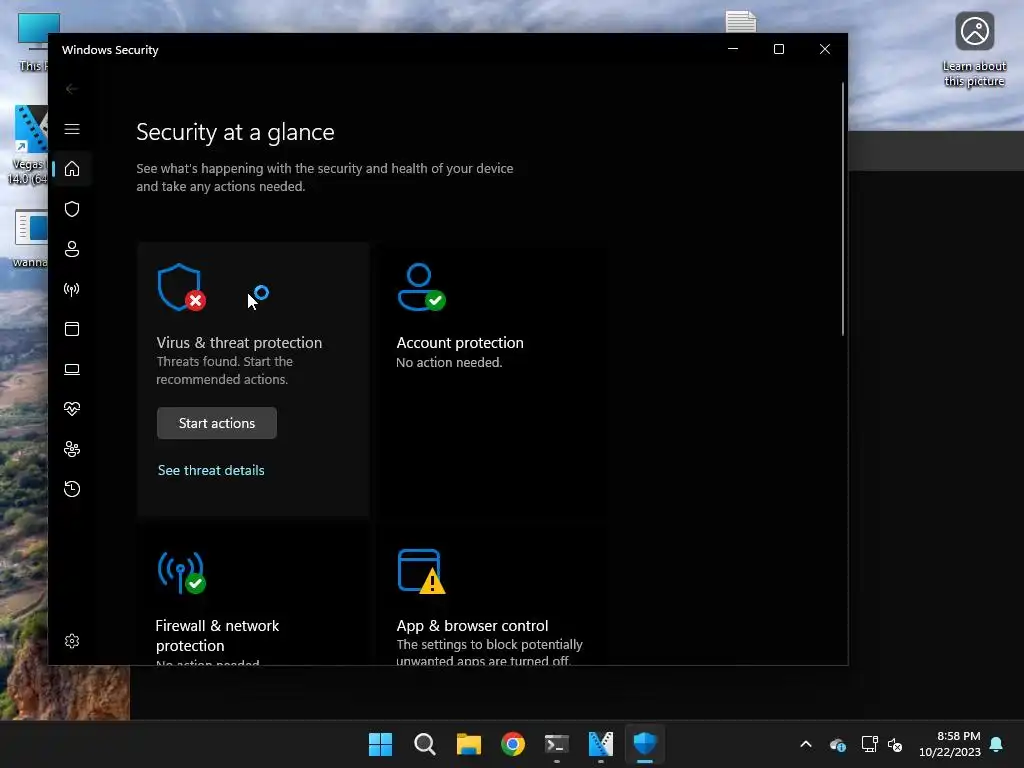Select the text file icon on desktop

click(741, 22)
